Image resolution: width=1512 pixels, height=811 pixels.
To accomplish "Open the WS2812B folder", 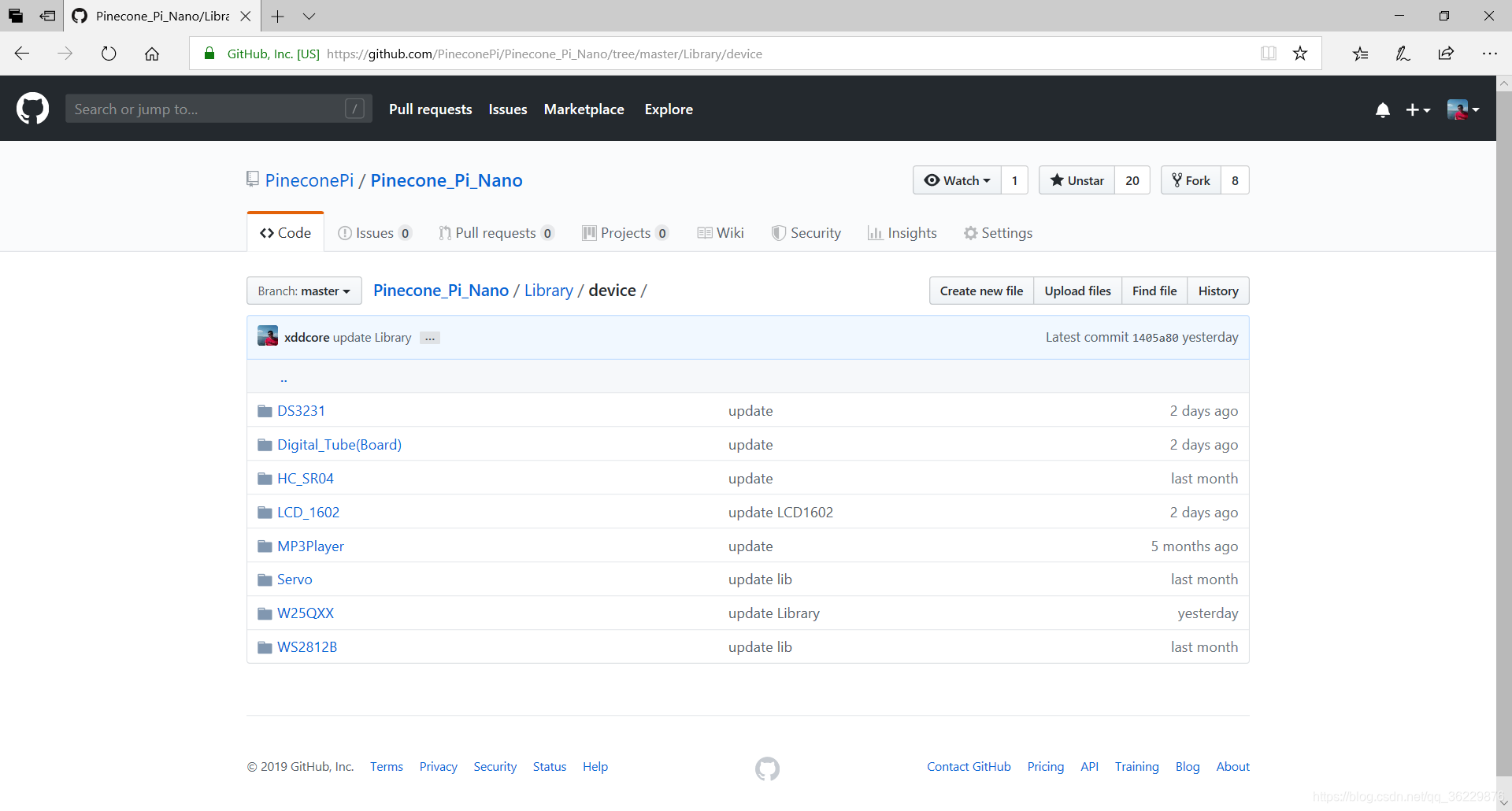I will point(307,647).
